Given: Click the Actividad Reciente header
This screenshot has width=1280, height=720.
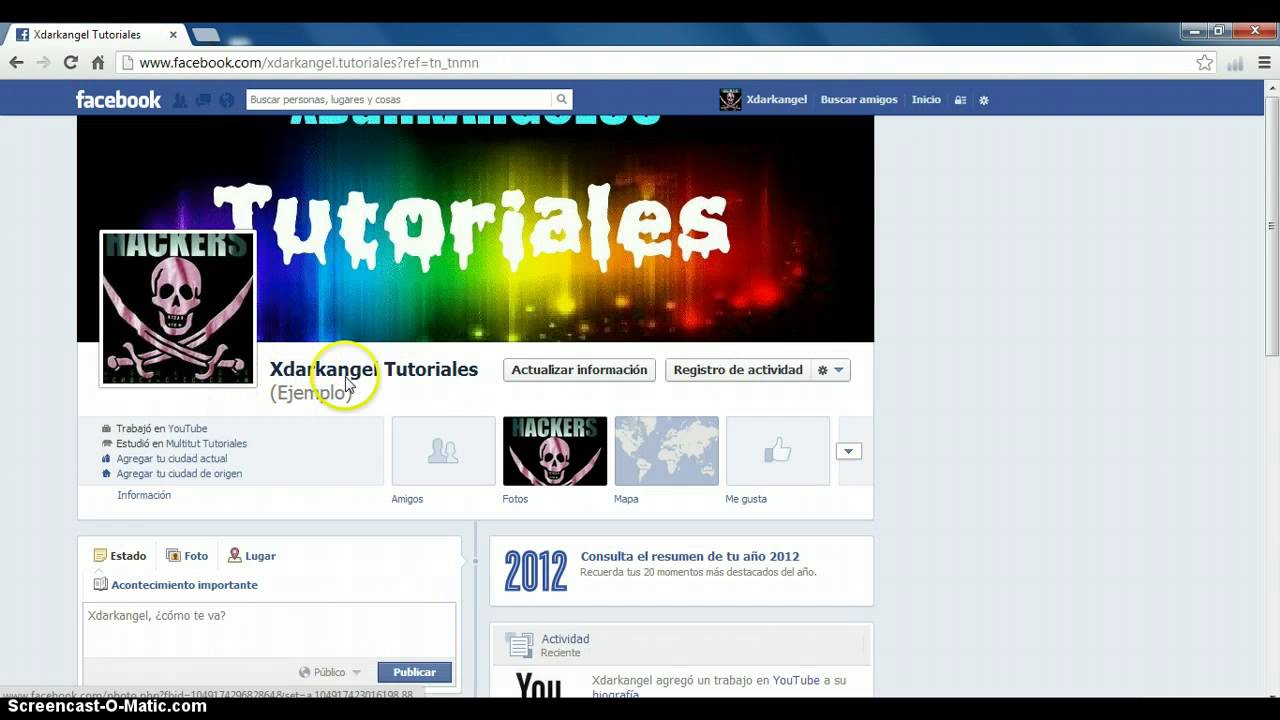Looking at the screenshot, I should click(x=565, y=645).
